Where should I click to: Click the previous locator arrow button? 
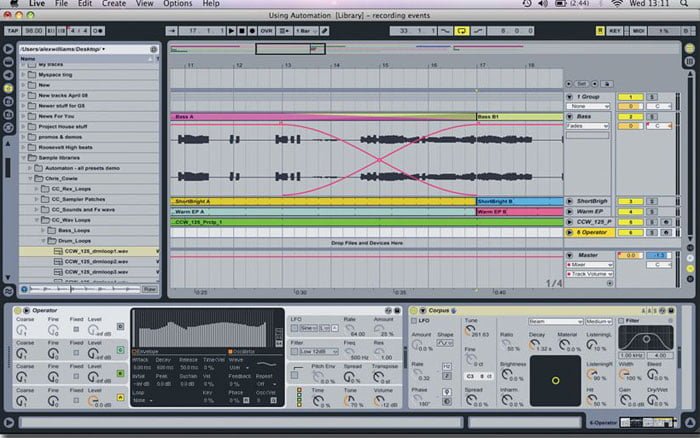(569, 84)
